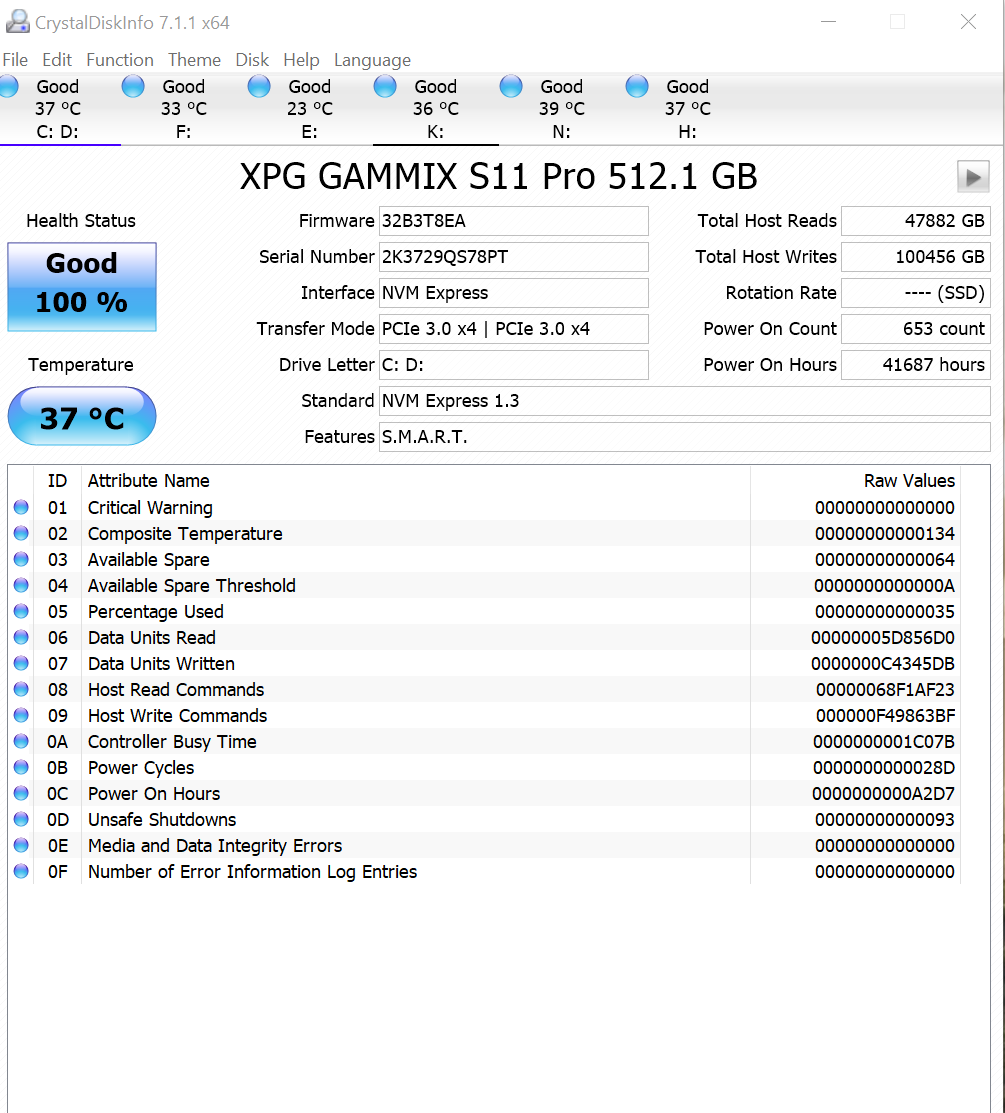Open the Function menu
The width and height of the screenshot is (1005, 1113).
tap(120, 60)
